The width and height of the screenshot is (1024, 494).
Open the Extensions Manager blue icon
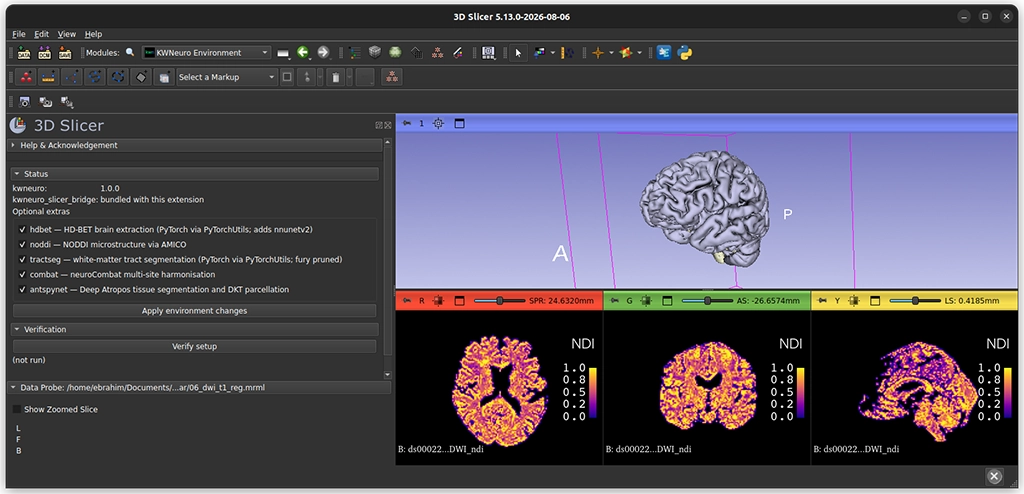pos(664,53)
